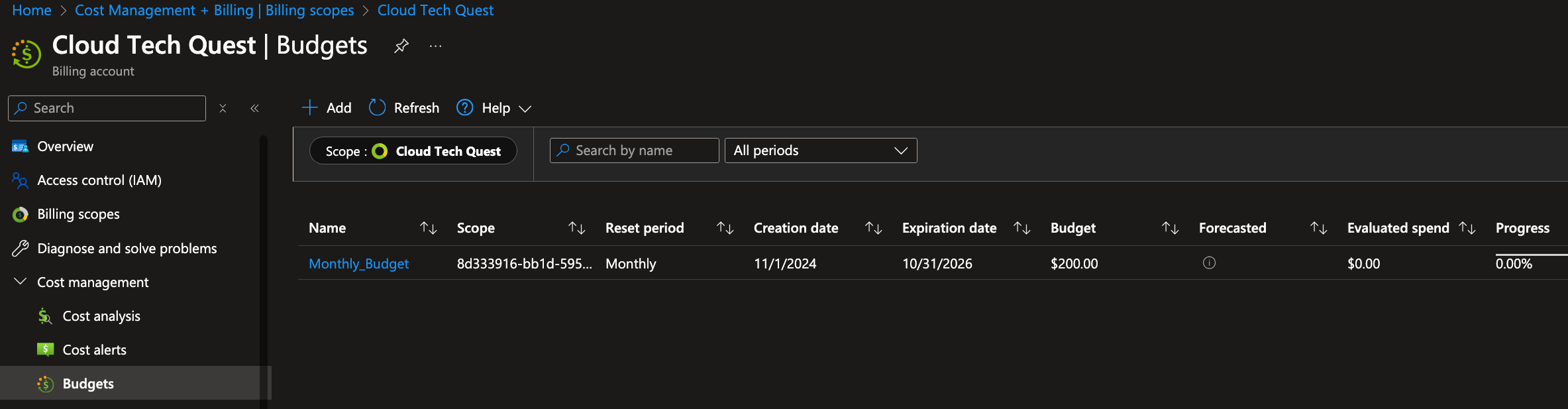Click the Help question mark icon
The width and height of the screenshot is (1568, 409).
click(x=465, y=107)
